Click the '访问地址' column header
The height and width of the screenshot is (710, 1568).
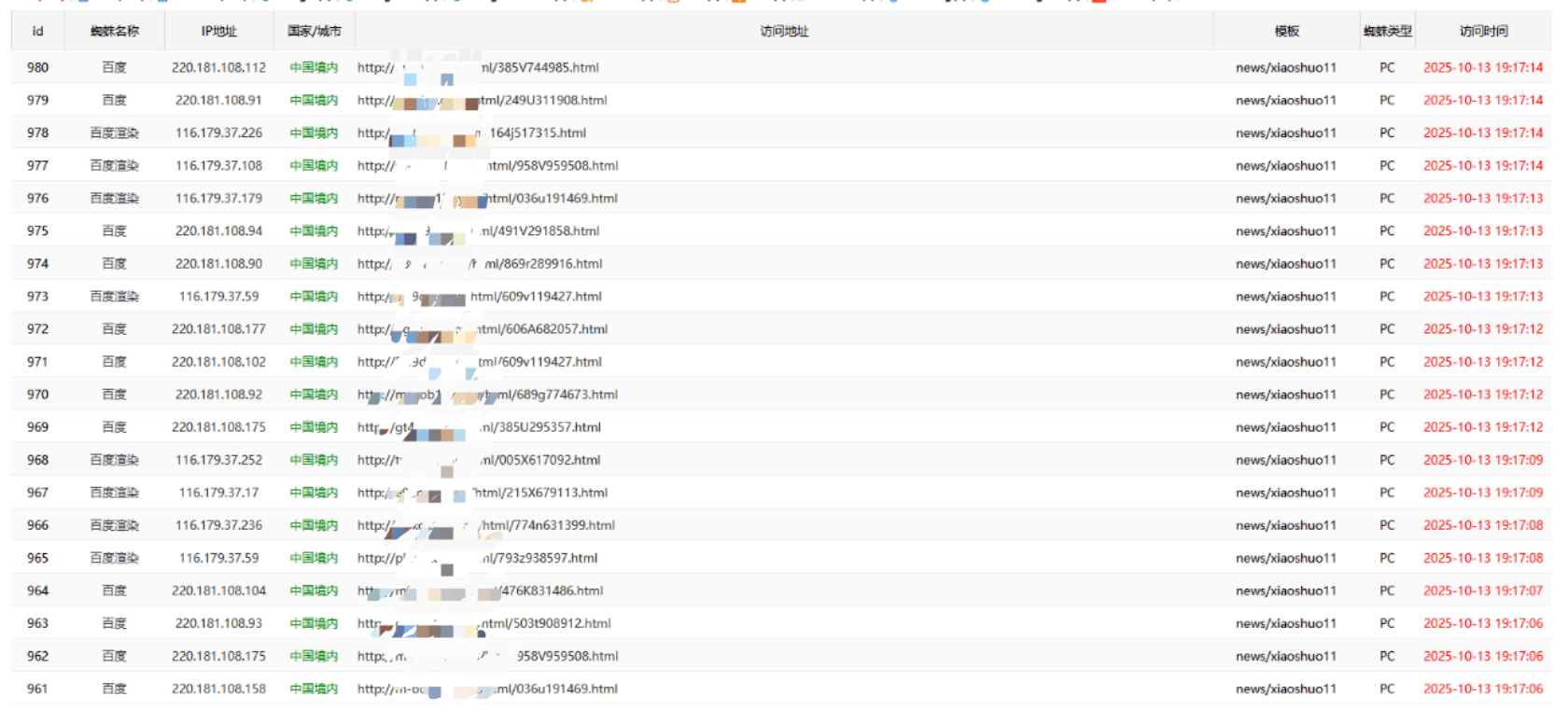click(x=784, y=32)
